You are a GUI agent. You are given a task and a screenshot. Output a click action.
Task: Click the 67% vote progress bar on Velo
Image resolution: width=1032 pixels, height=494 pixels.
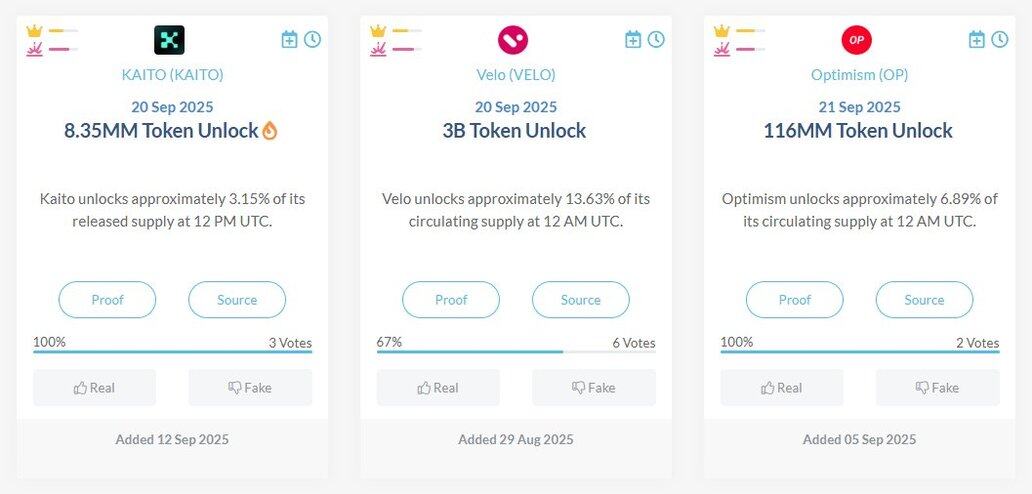tap(516, 352)
